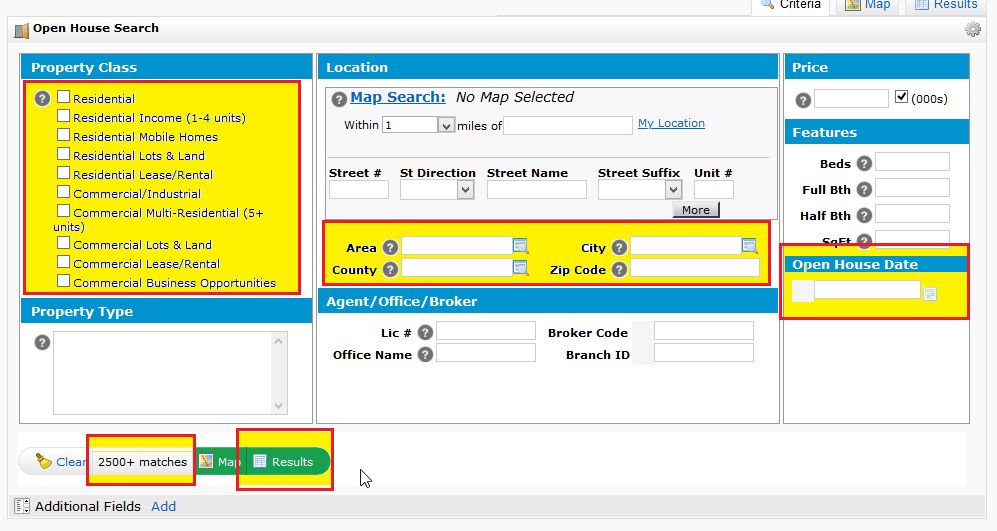Click the Additional Fields list icon
The image size is (997, 531).
click(x=22, y=506)
